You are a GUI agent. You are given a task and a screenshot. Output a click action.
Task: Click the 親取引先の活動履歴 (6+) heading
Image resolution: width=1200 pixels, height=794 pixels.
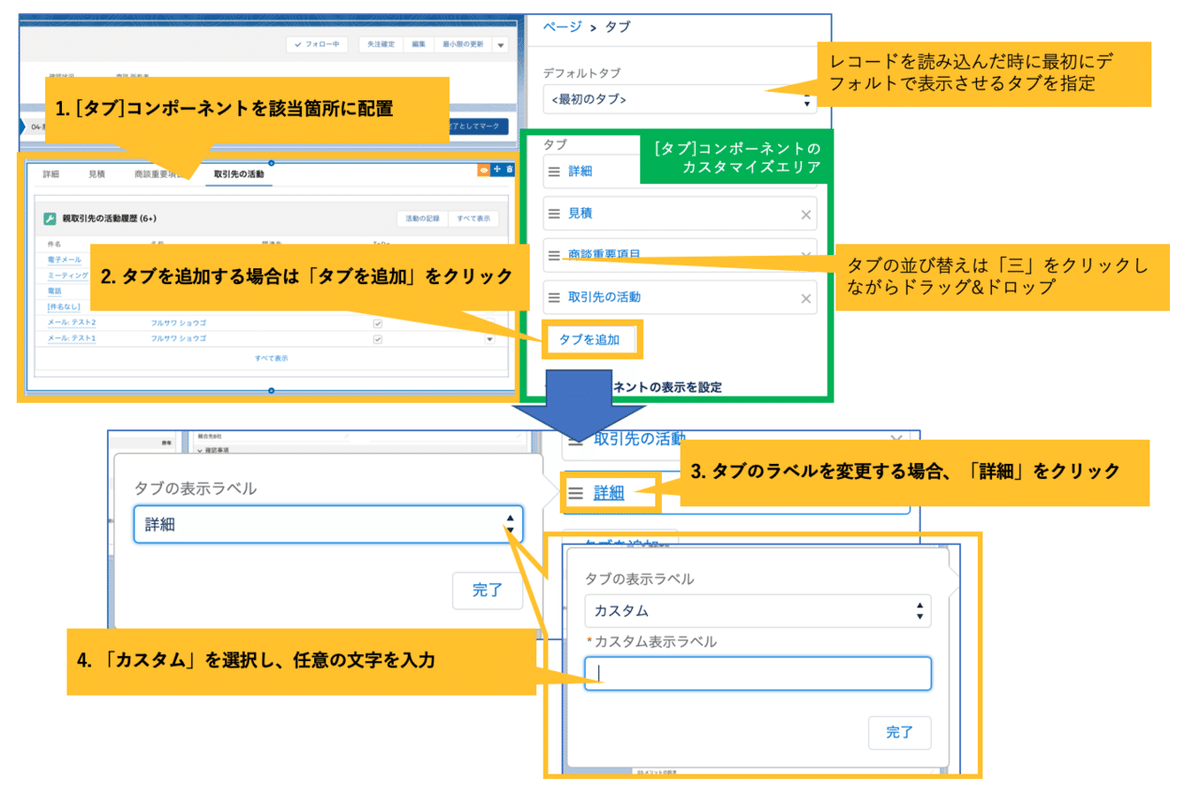point(109,218)
